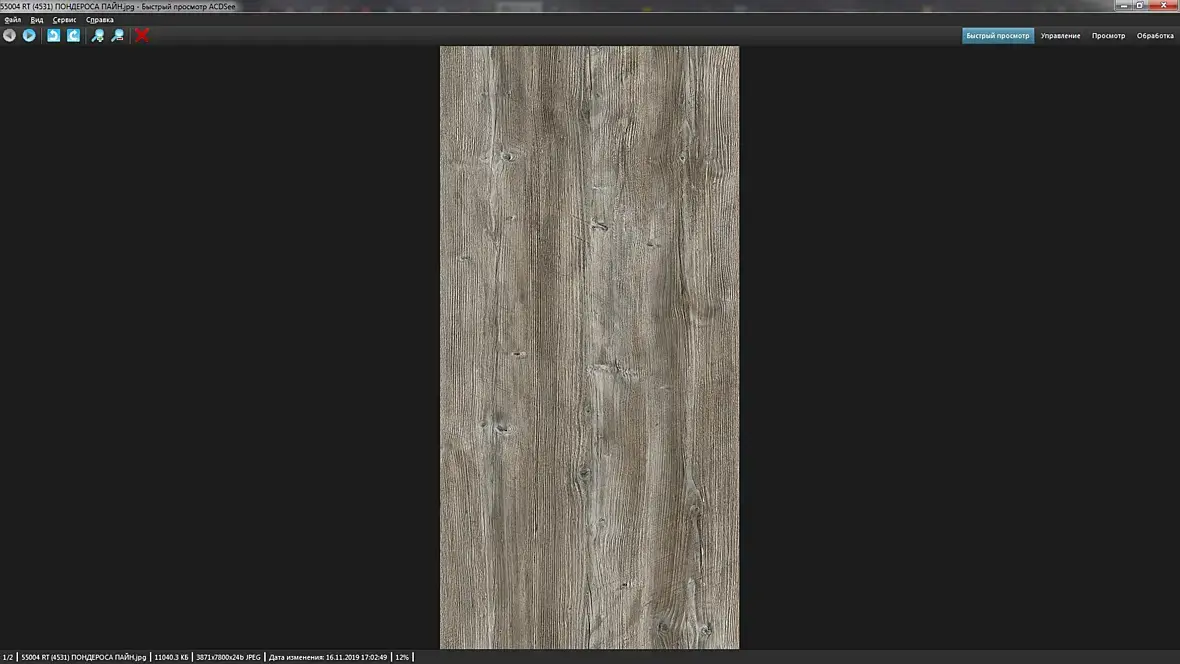Go to the next image

(x=29, y=35)
